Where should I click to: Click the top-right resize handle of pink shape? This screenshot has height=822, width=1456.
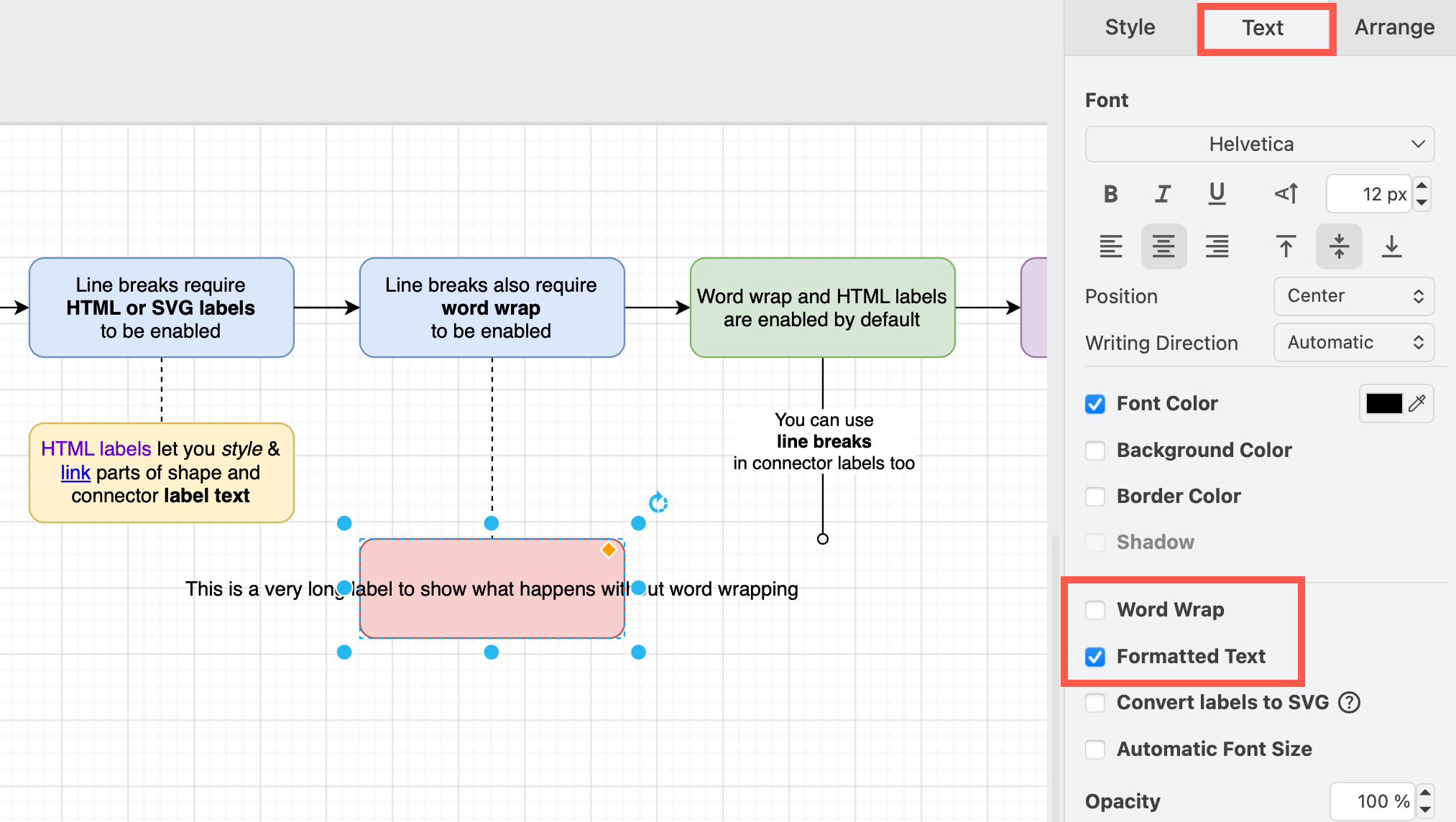pyautogui.click(x=638, y=523)
